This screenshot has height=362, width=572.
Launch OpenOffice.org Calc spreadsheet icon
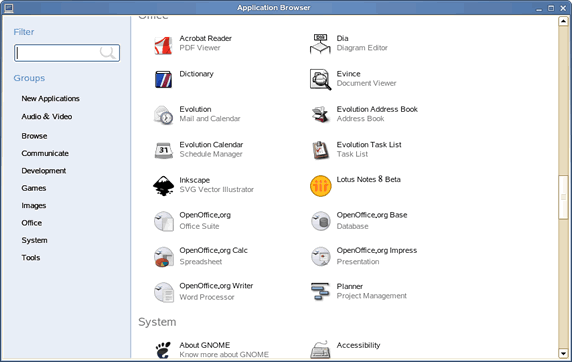tap(164, 257)
